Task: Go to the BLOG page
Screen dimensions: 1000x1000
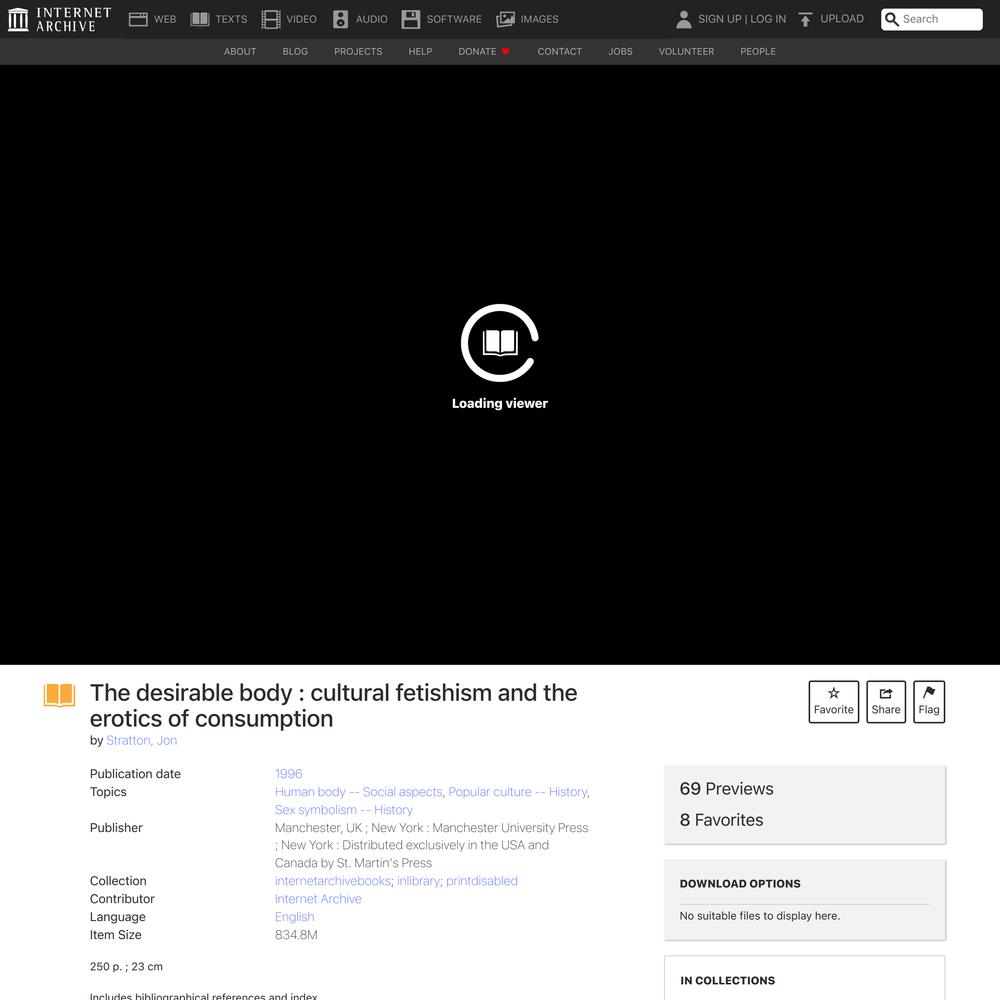Action: pyautogui.click(x=295, y=52)
